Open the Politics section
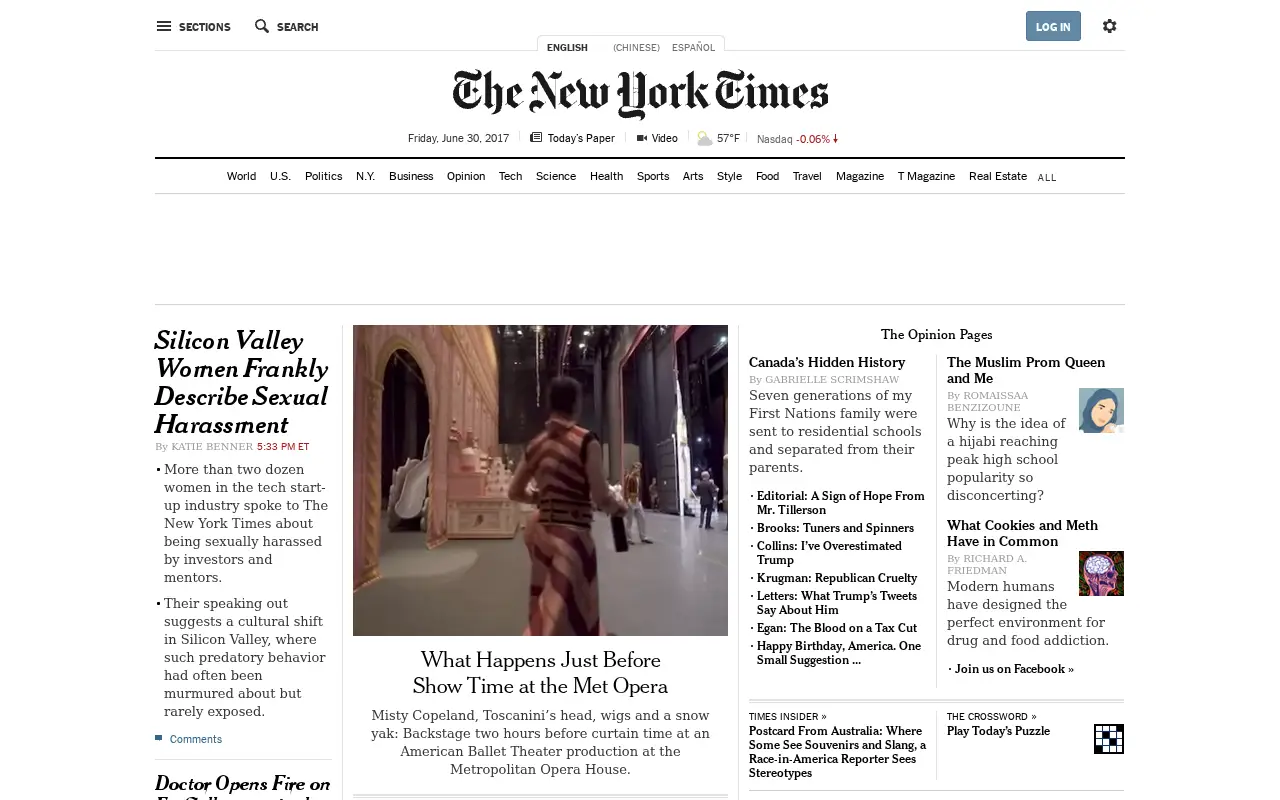Screen dimensions: 1280x800 tap(323, 176)
